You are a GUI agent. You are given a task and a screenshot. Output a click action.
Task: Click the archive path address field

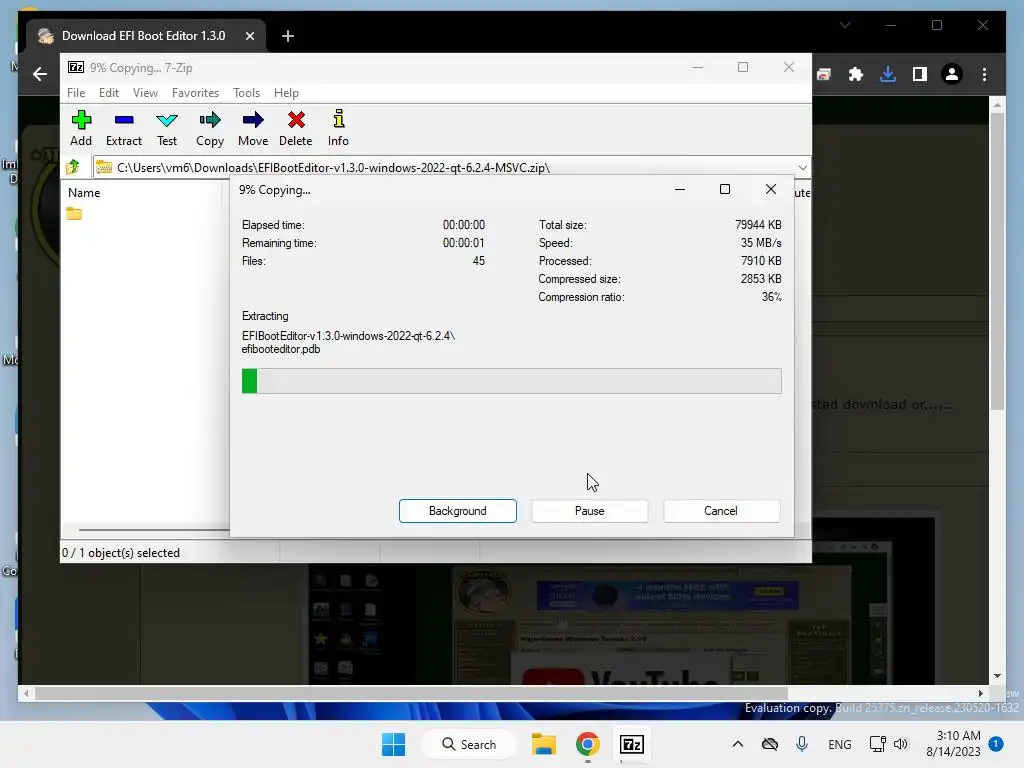pos(444,168)
